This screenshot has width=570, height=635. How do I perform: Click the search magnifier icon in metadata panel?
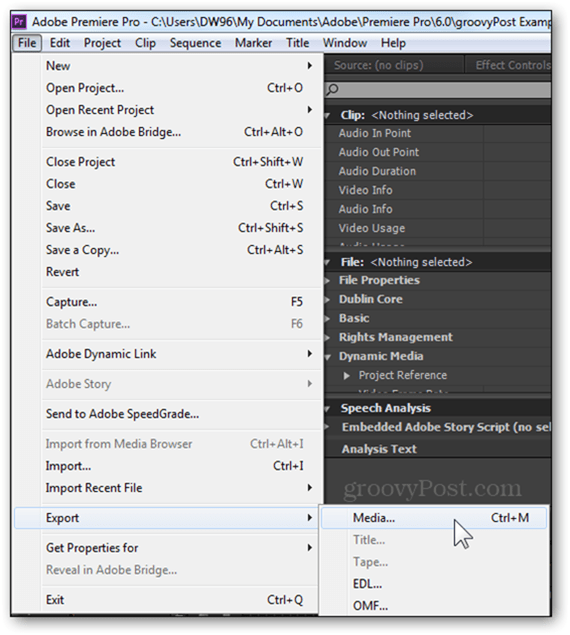(333, 89)
